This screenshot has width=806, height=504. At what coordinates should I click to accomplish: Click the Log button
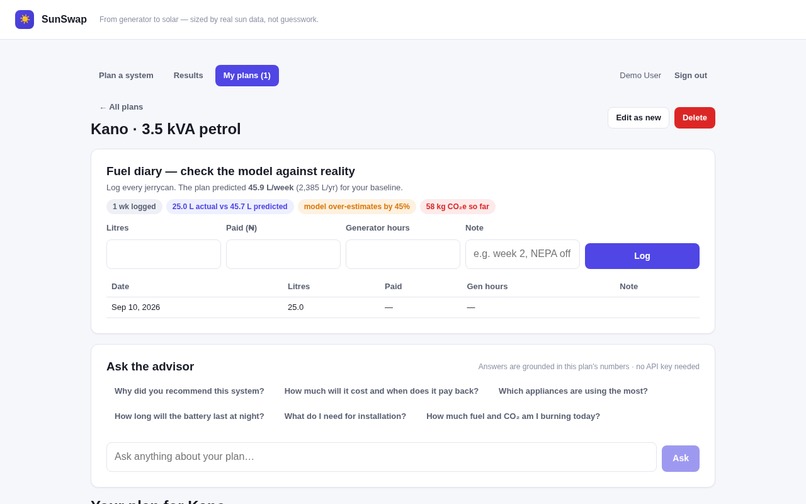(642, 256)
